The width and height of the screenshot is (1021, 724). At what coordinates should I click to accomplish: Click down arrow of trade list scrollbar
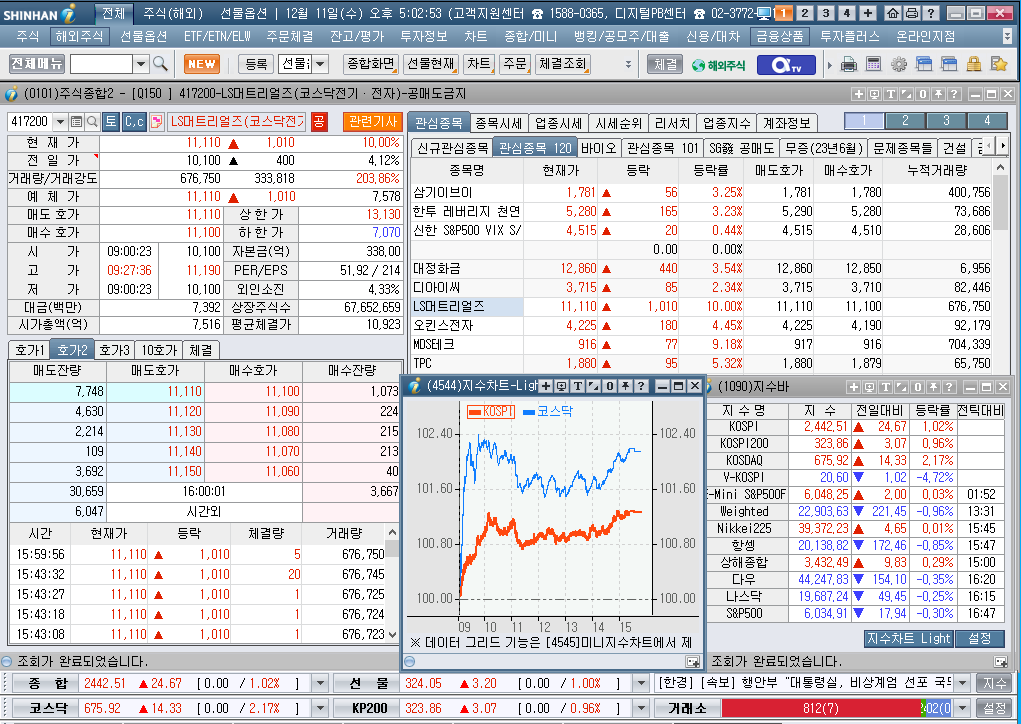[x=393, y=634]
